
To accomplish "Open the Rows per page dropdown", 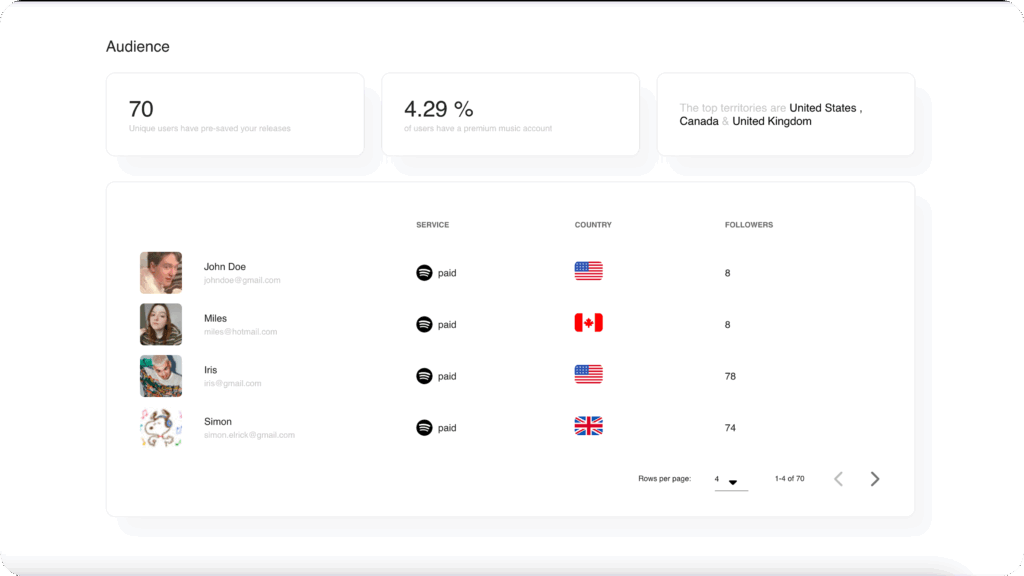I will 730,480.
